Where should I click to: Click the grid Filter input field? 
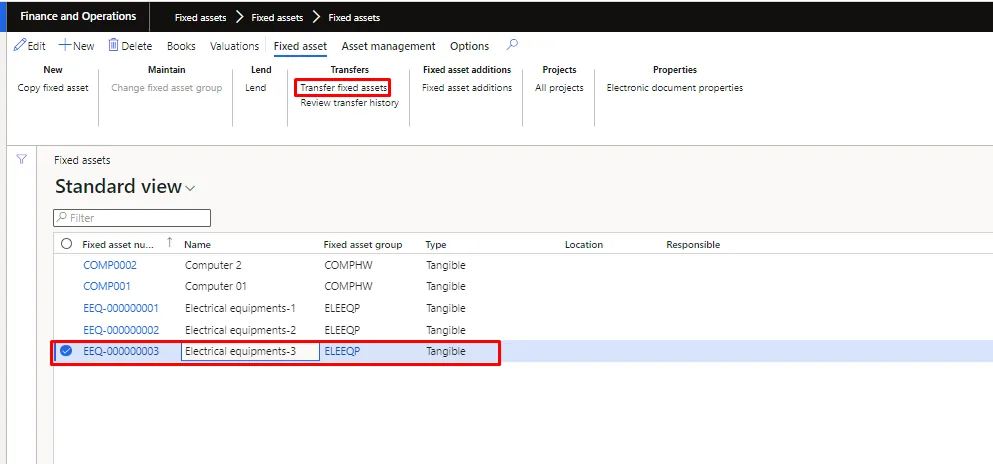click(x=132, y=218)
